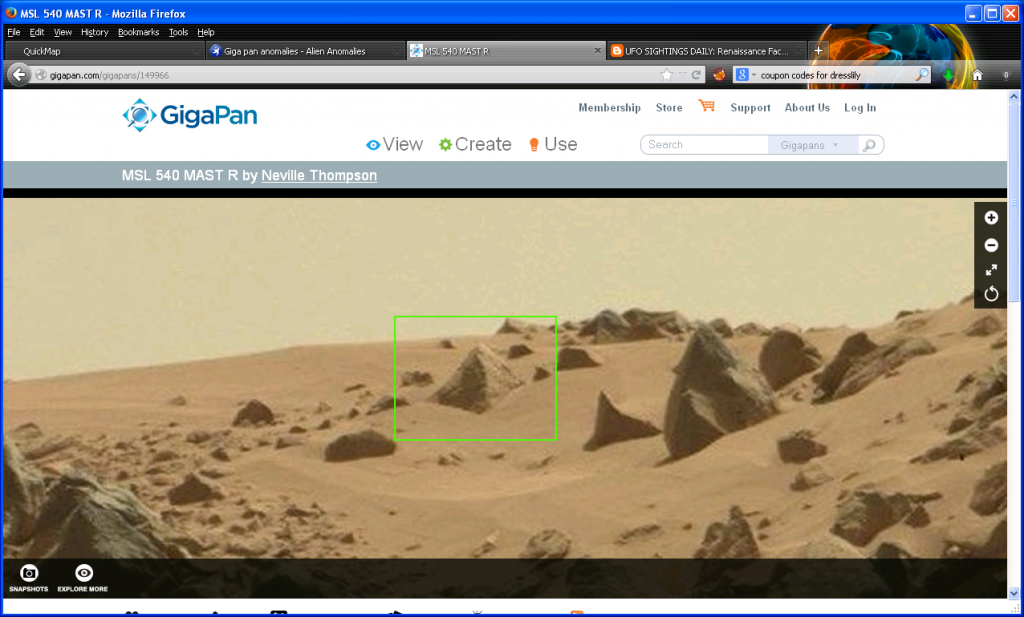Enter fullscreen view of the panorama
The width and height of the screenshot is (1024, 617).
(x=991, y=270)
